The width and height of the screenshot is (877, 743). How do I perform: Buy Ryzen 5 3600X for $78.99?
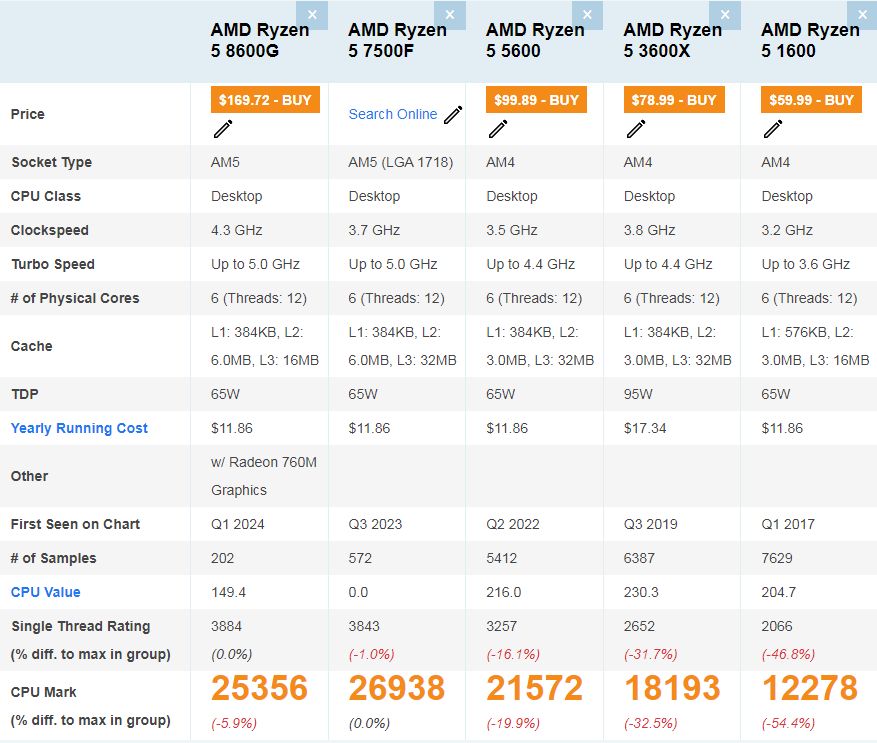pyautogui.click(x=674, y=100)
